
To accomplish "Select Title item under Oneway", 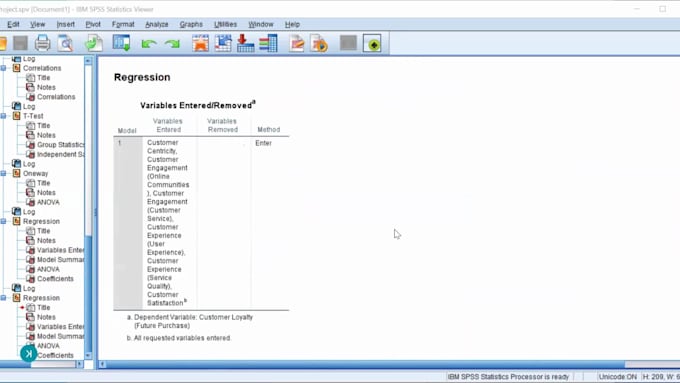I will click(43, 183).
